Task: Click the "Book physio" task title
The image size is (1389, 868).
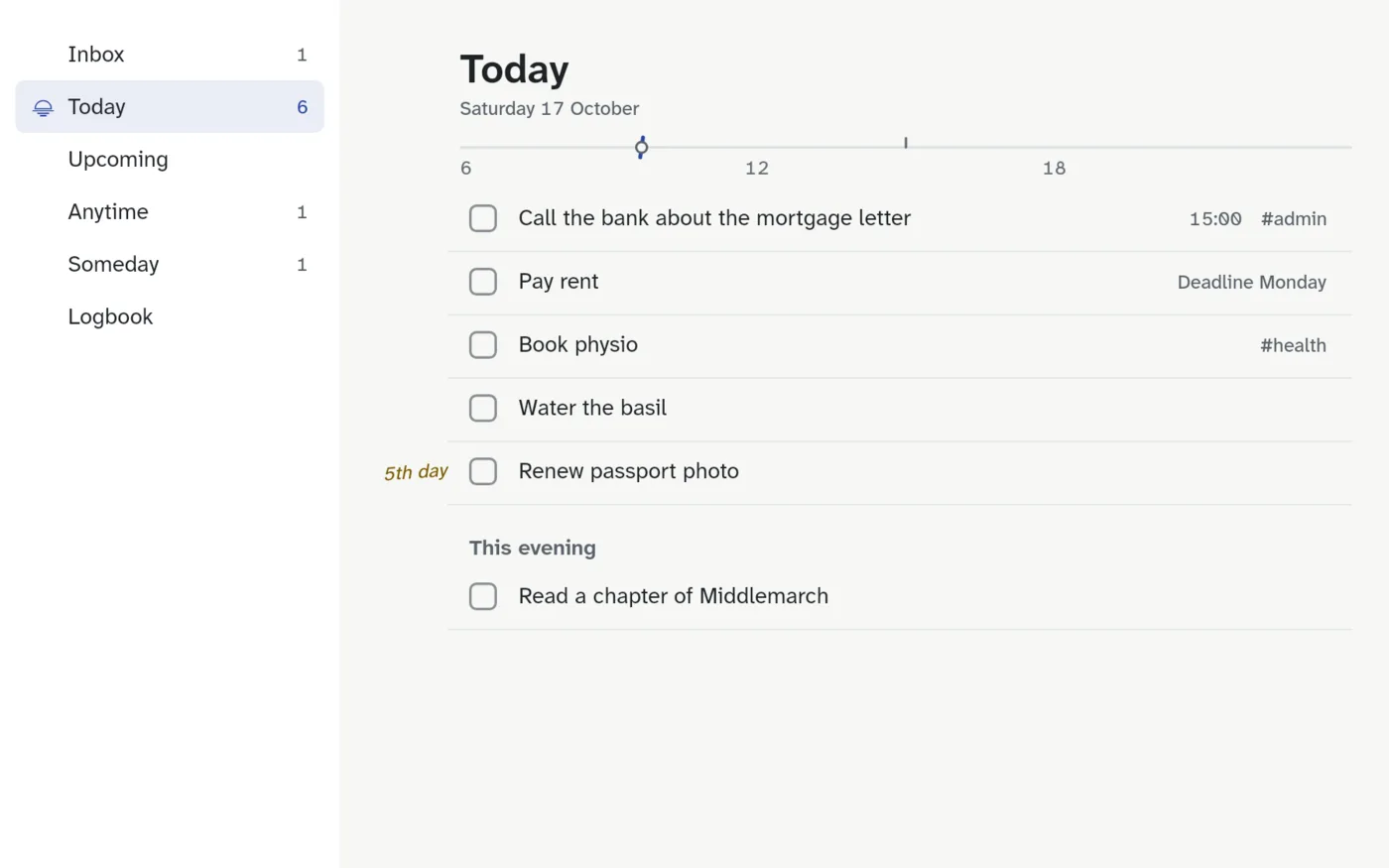Action: coord(578,345)
